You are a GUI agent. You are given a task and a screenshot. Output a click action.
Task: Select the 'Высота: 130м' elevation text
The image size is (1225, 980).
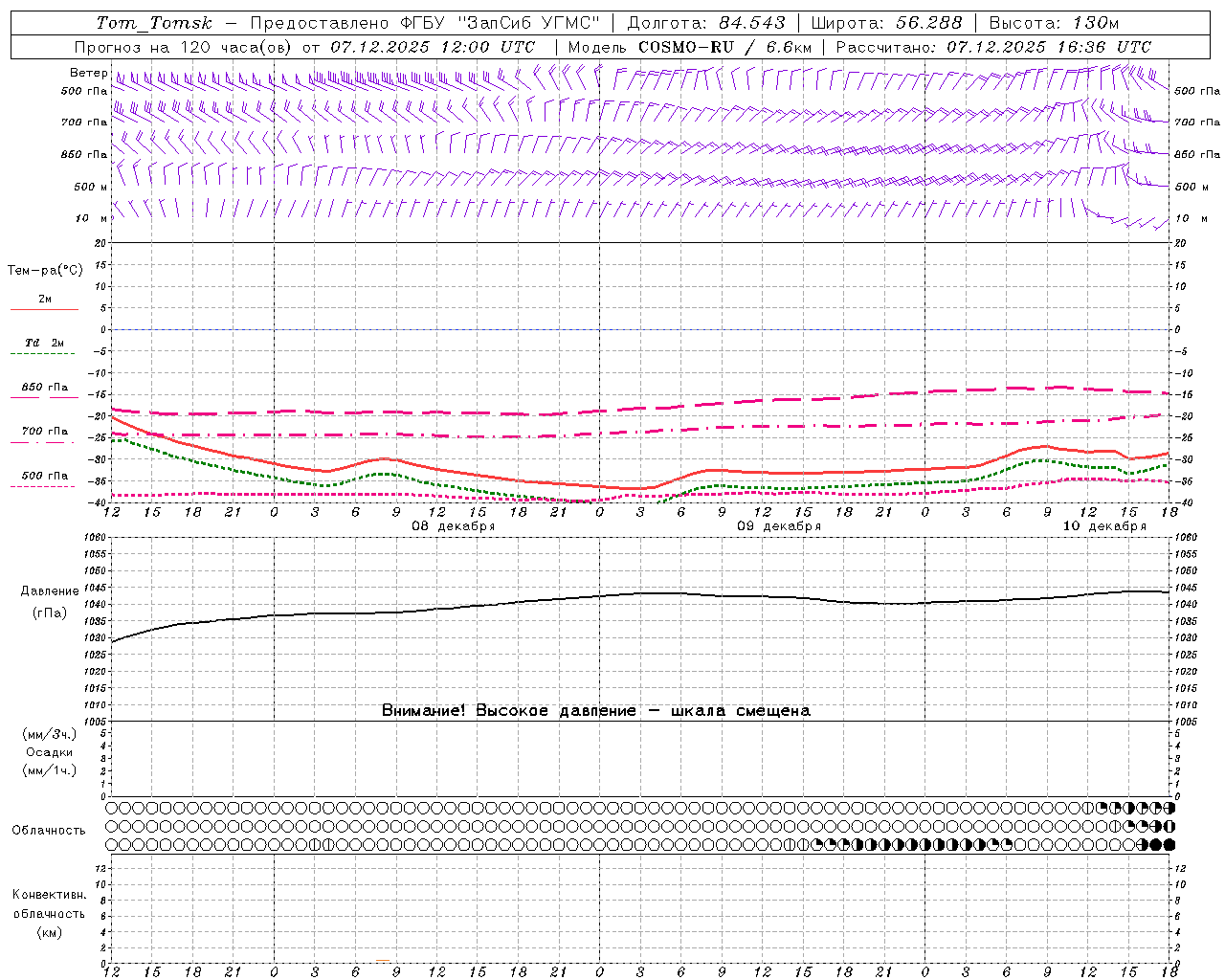pos(1054,23)
